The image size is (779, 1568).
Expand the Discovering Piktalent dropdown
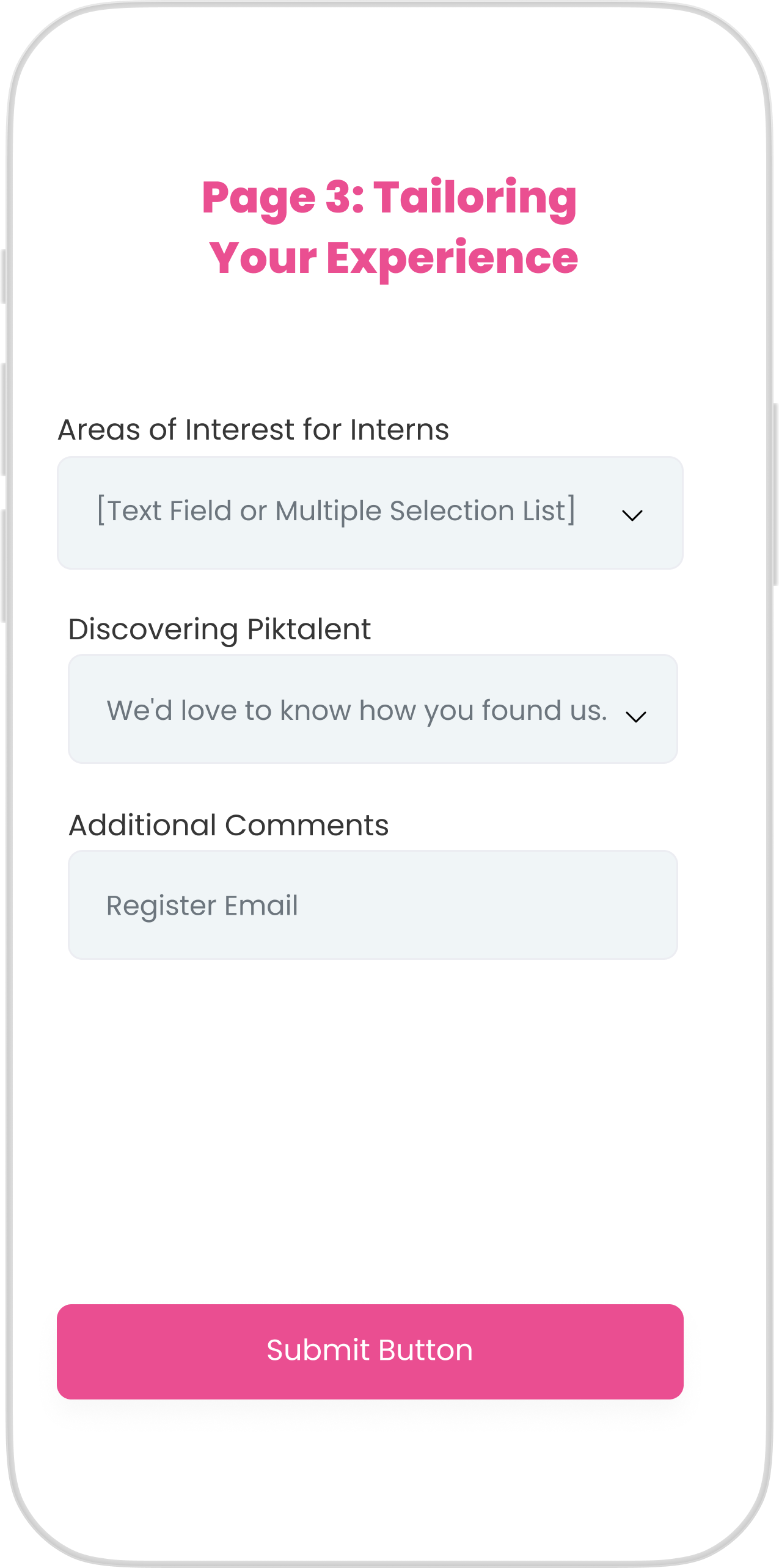tap(373, 709)
